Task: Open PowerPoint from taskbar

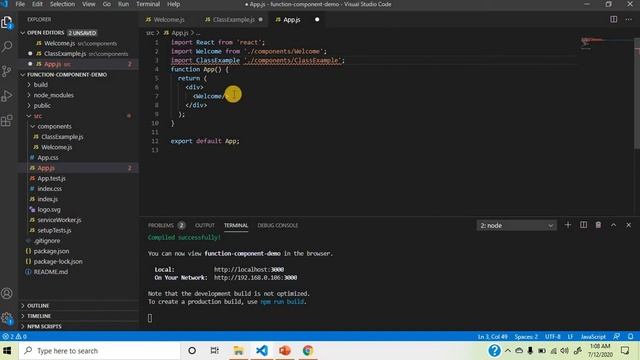Action: (x=285, y=351)
